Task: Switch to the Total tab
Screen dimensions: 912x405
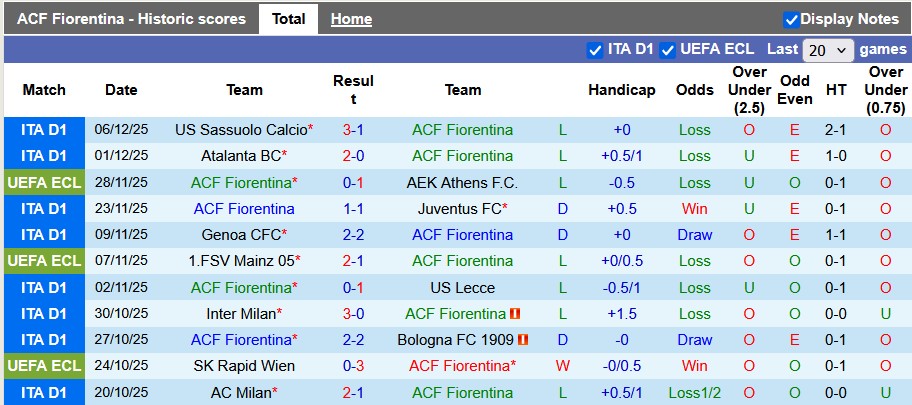Action: point(288,19)
